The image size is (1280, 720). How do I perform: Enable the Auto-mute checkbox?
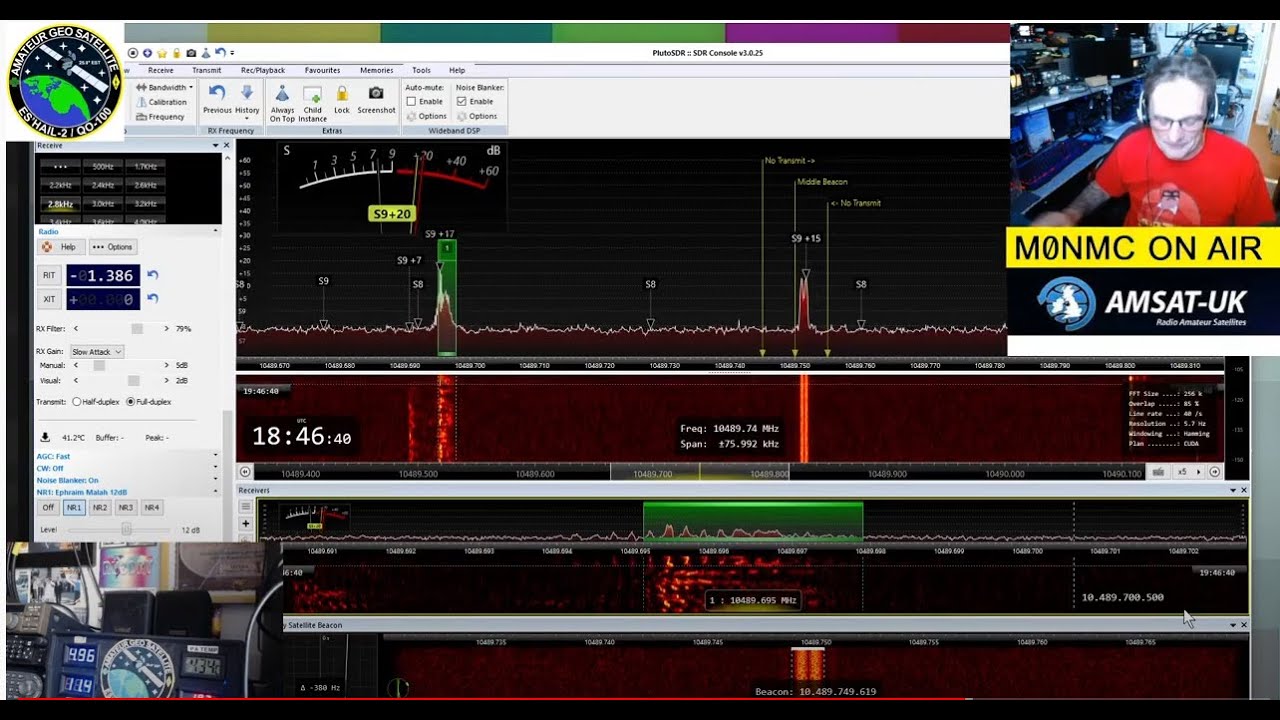[x=411, y=102]
